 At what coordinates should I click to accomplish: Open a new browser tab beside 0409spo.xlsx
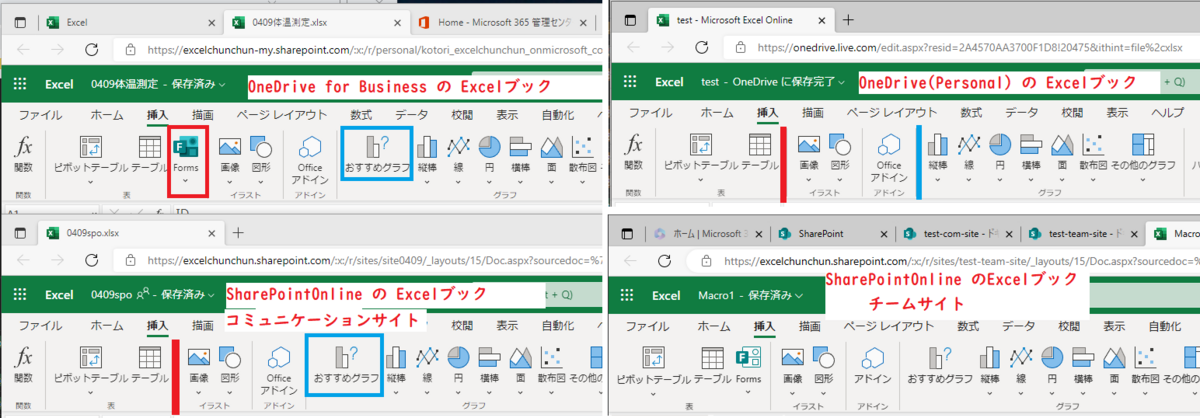(238, 232)
